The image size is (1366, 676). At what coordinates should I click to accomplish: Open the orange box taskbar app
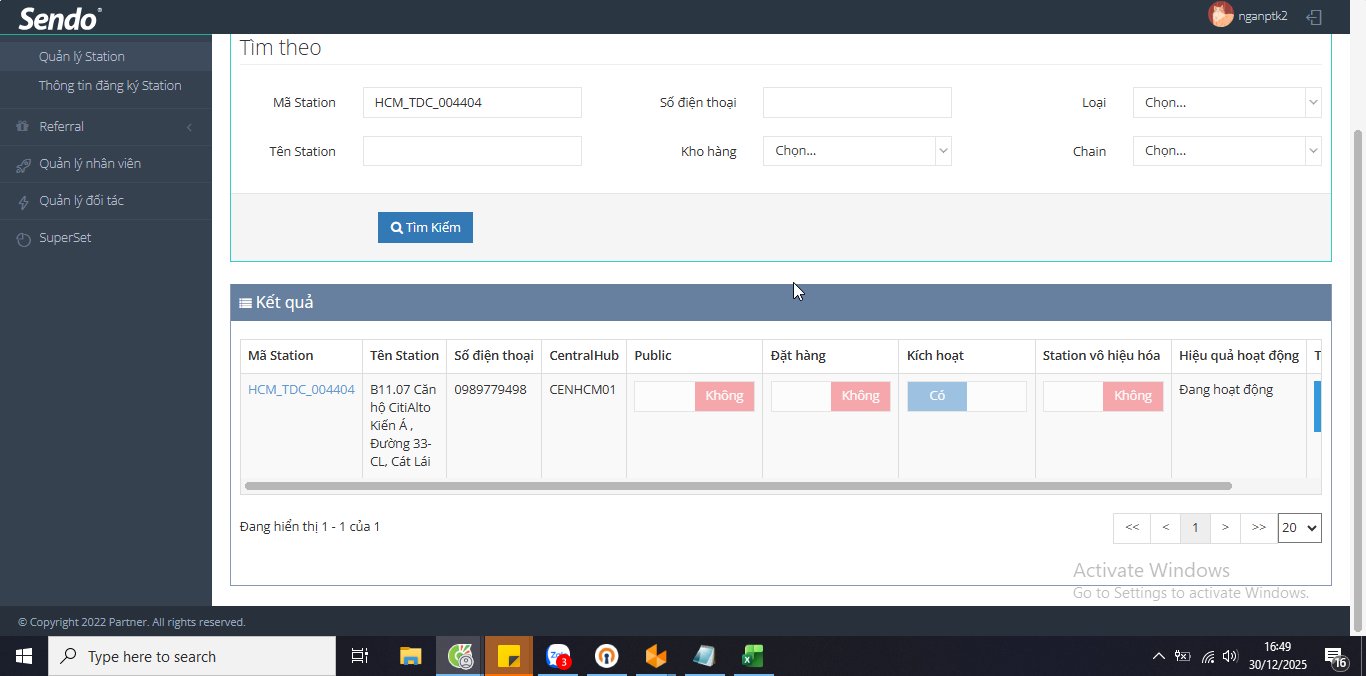[656, 656]
